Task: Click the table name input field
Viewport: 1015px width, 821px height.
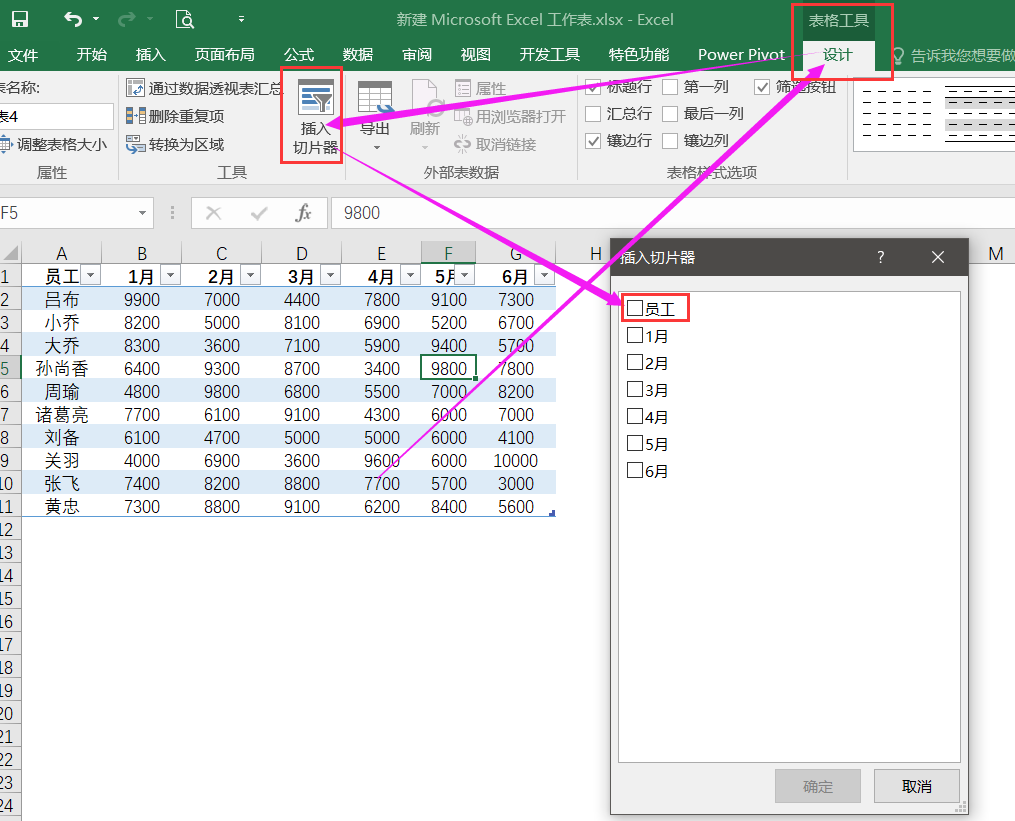Action: [x=56, y=117]
